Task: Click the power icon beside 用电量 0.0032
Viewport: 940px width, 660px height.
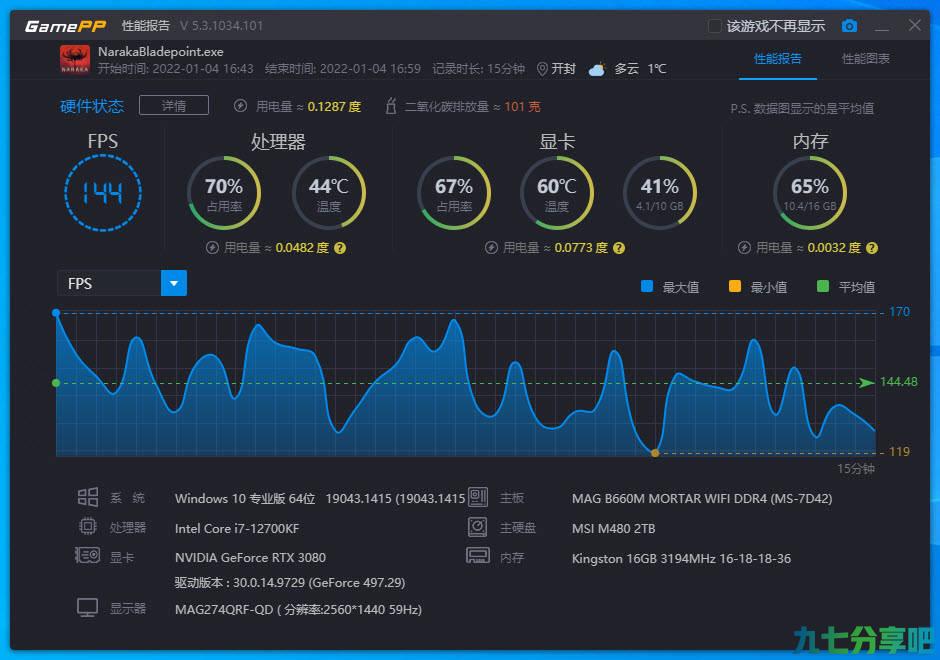Action: coord(744,248)
